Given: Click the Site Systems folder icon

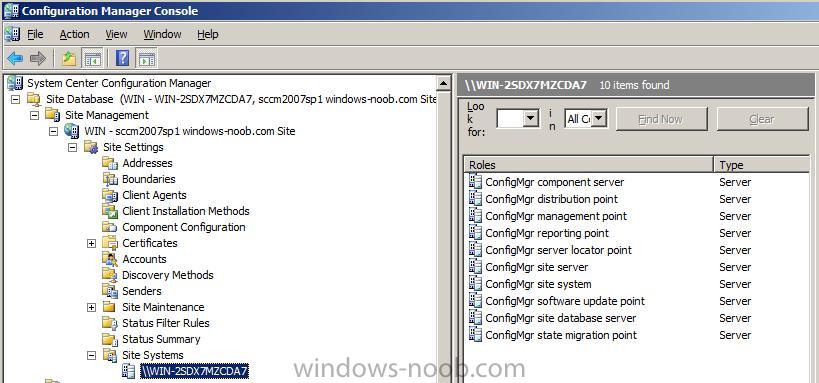Looking at the screenshot, I should coord(110,355).
